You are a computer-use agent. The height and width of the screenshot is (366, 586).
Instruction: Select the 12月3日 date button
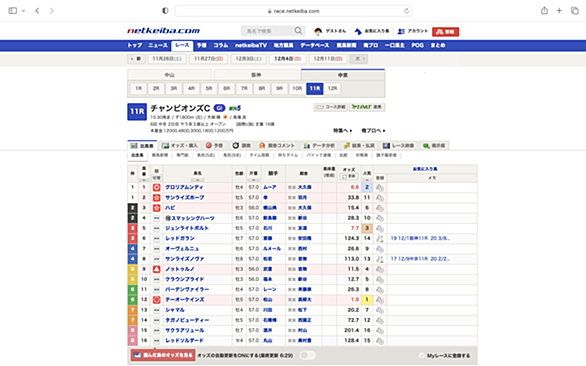tap(248, 59)
